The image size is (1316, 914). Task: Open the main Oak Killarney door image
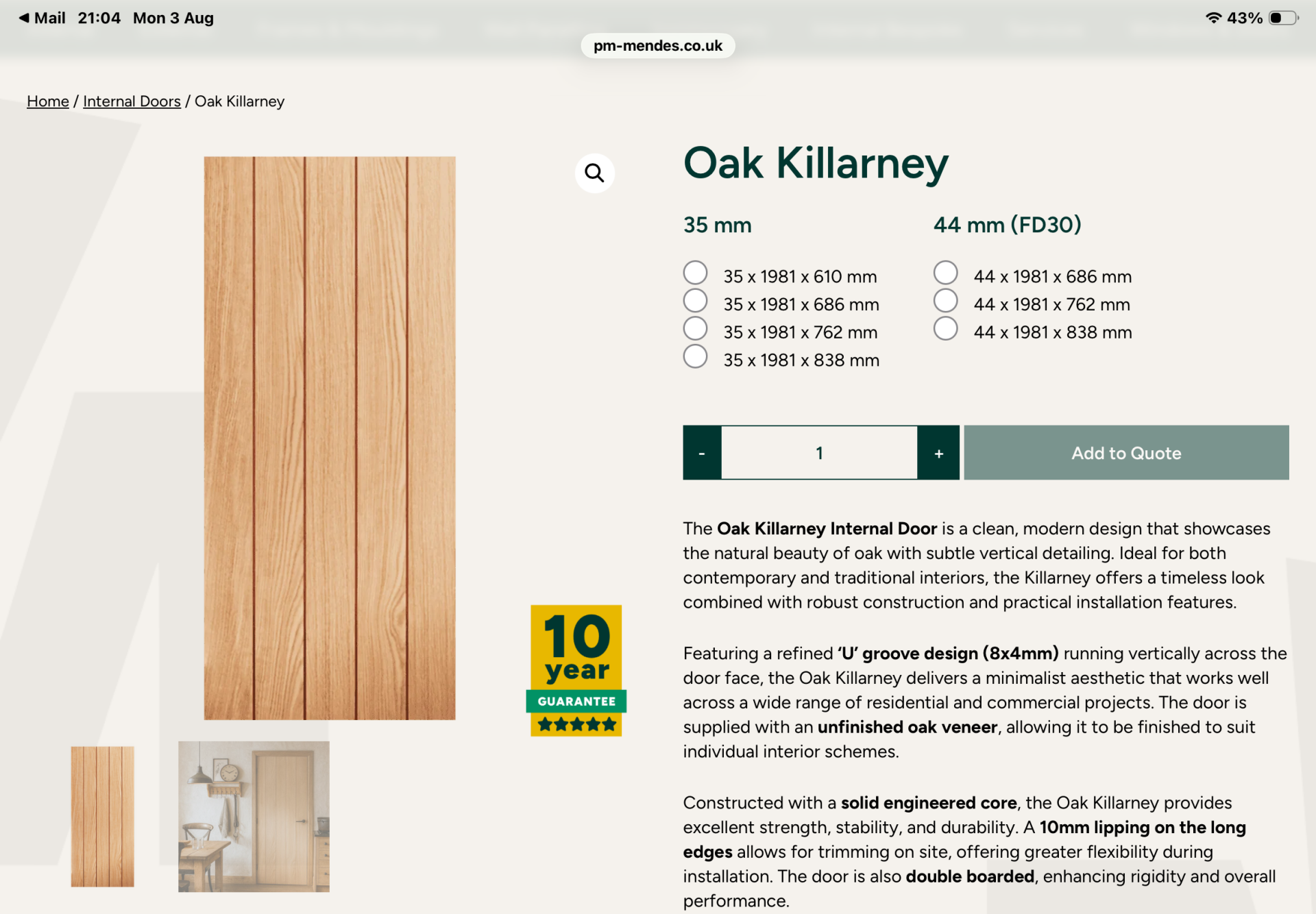pyautogui.click(x=330, y=438)
